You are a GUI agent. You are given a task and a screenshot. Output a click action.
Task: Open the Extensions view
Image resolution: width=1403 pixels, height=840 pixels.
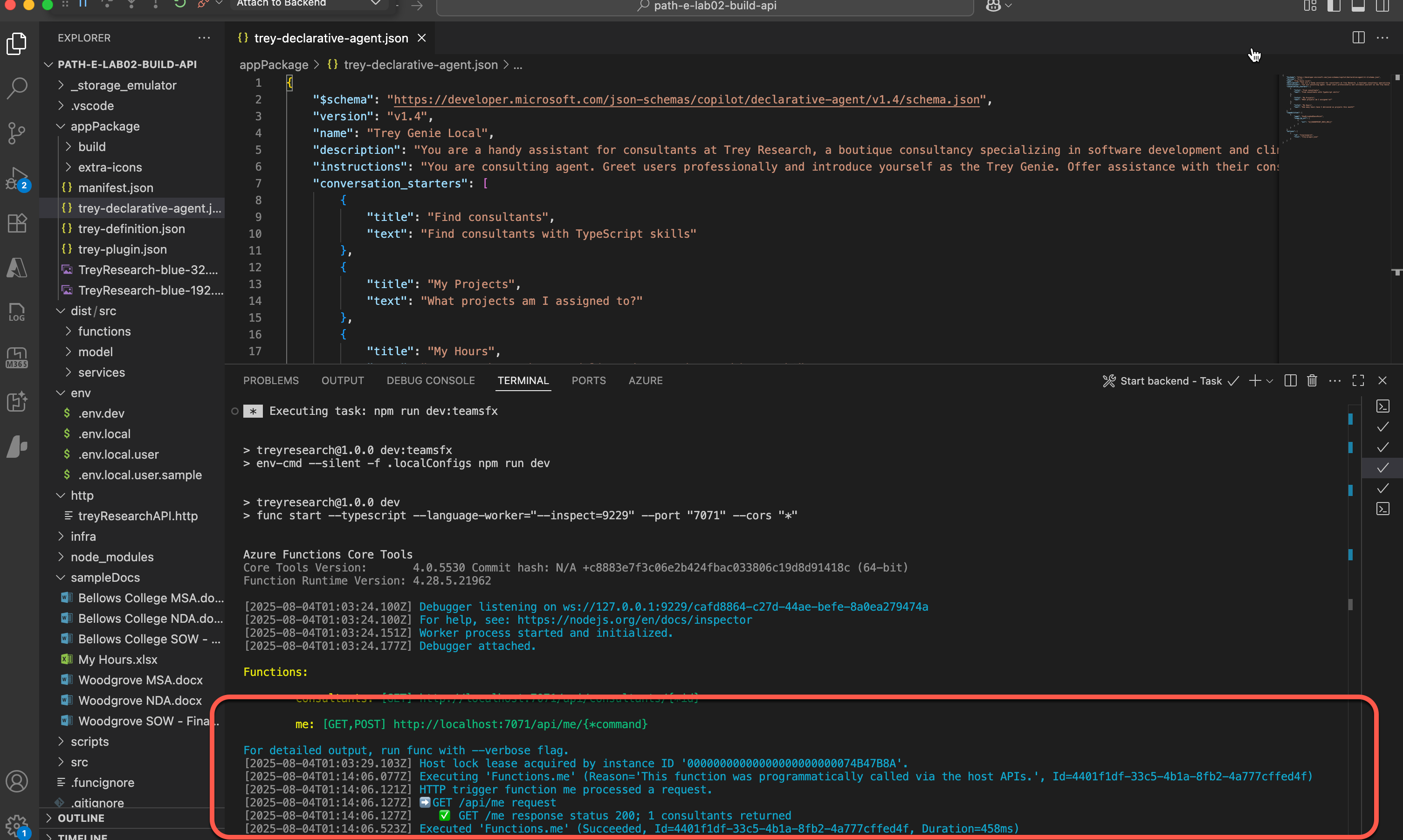pos(17,223)
